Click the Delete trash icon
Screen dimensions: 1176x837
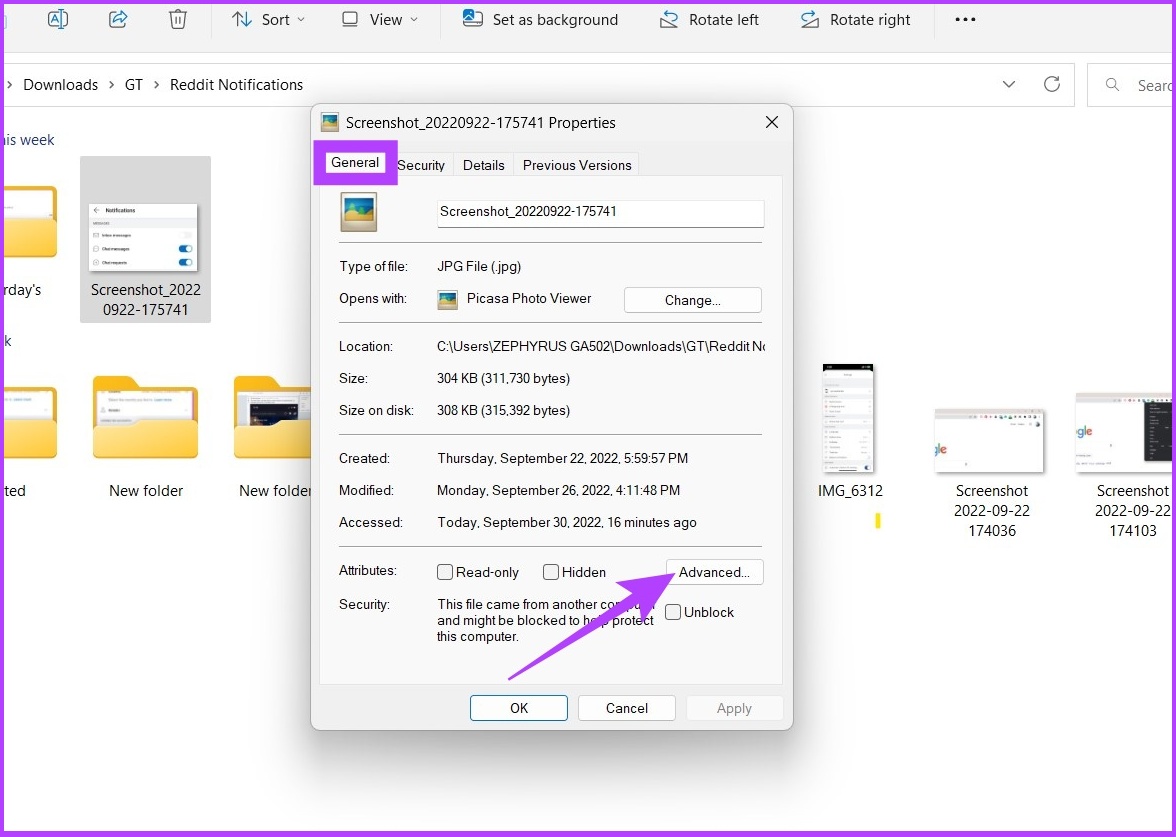coord(178,20)
